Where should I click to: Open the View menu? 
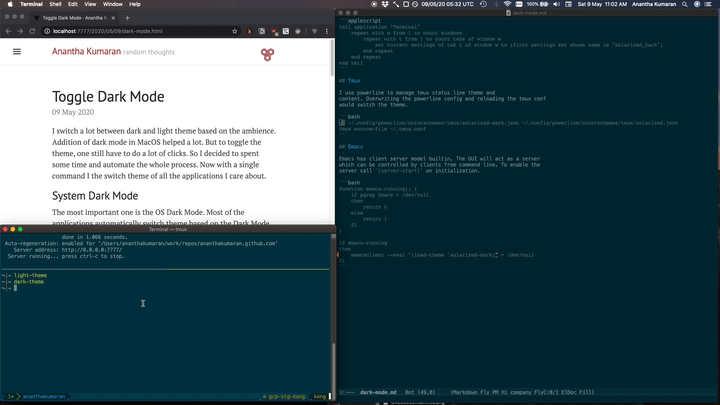tap(90, 4)
